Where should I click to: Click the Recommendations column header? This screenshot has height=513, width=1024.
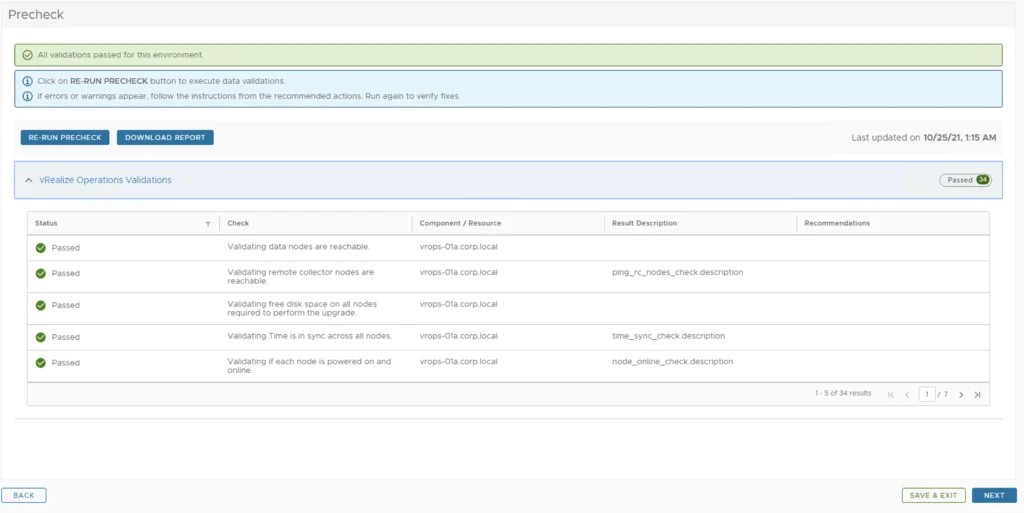pos(837,223)
